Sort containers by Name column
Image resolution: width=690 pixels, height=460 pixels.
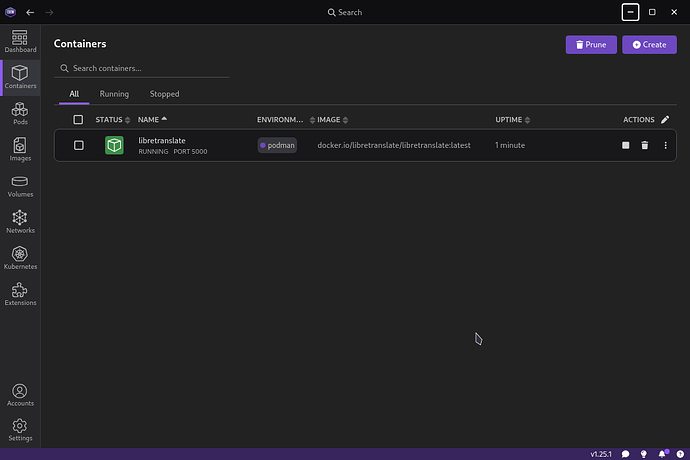tap(149, 120)
